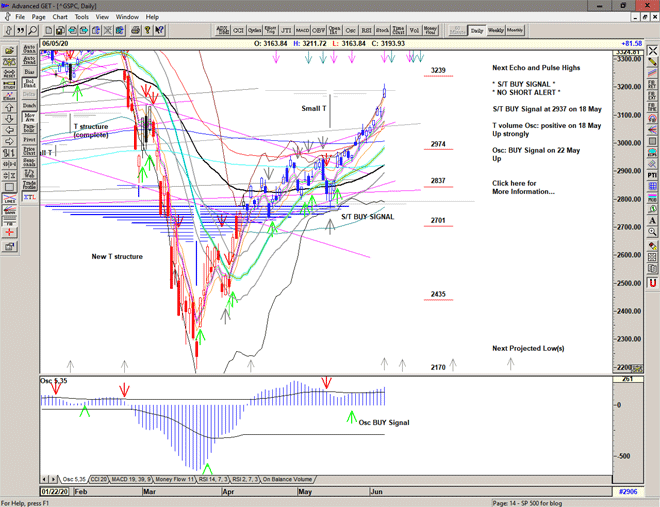660x507 pixels.
Task: Toggle the XTL study button
Action: point(29,197)
